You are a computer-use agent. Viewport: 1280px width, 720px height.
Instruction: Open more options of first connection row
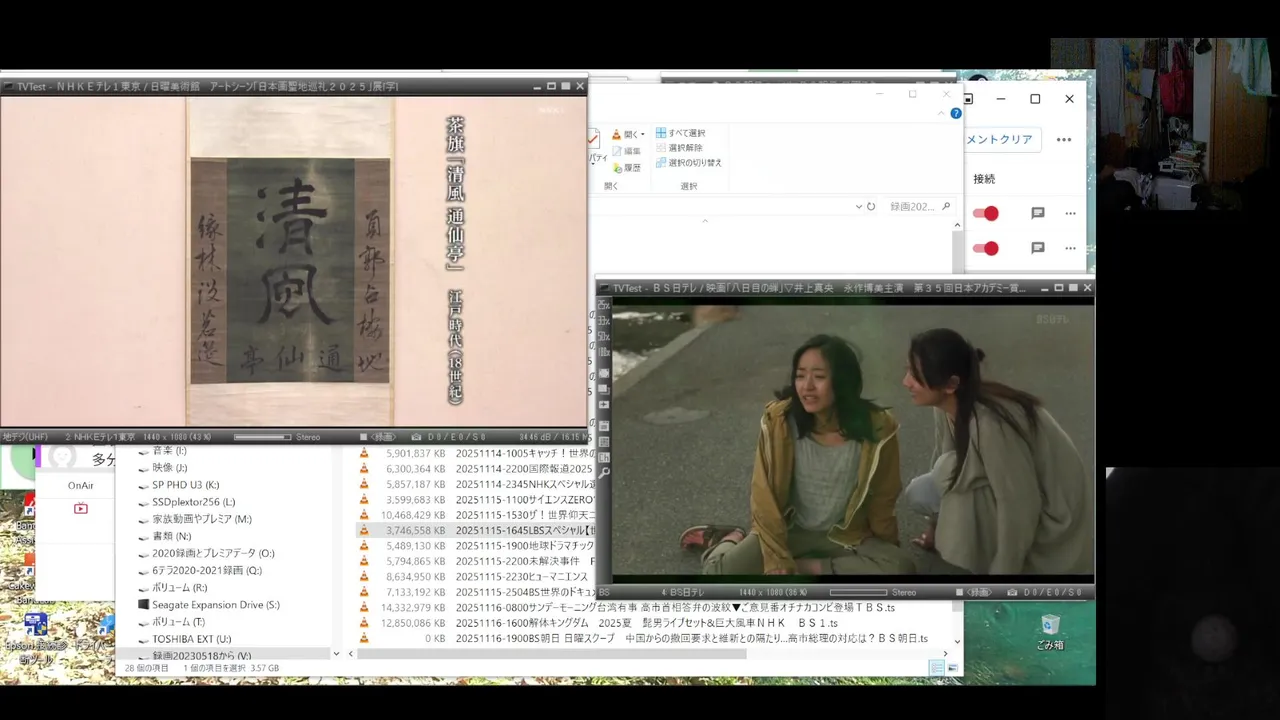pyautogui.click(x=1070, y=213)
